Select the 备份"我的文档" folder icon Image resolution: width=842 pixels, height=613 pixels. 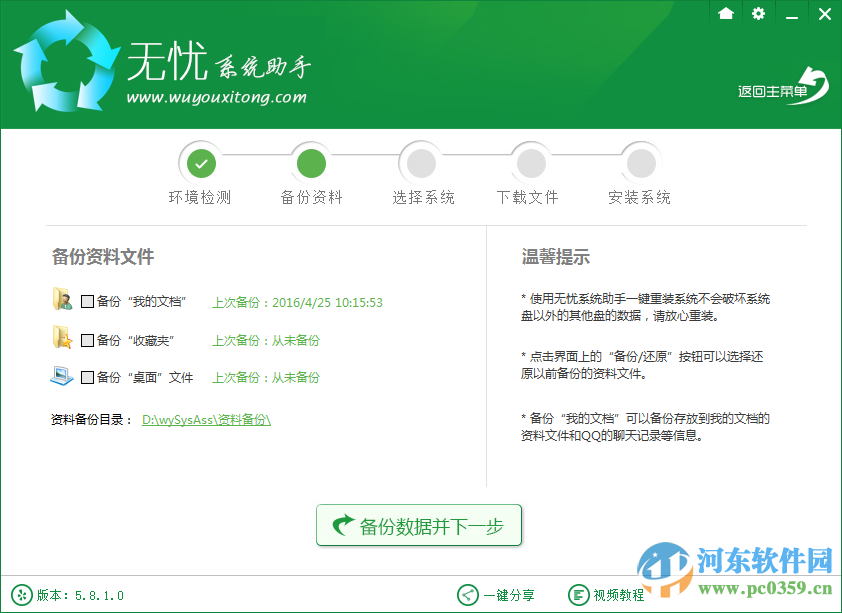coord(62,300)
